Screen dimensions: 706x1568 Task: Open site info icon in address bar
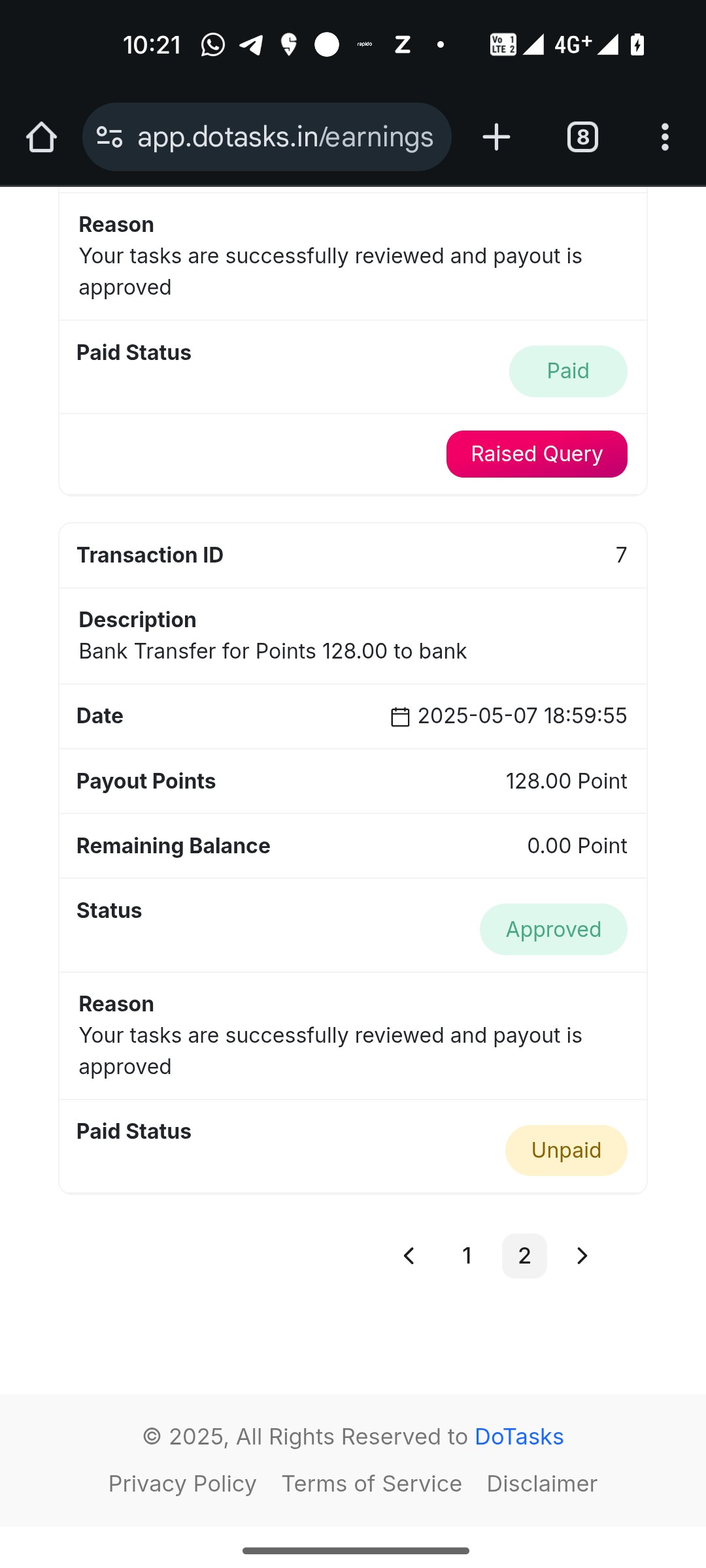tap(109, 137)
